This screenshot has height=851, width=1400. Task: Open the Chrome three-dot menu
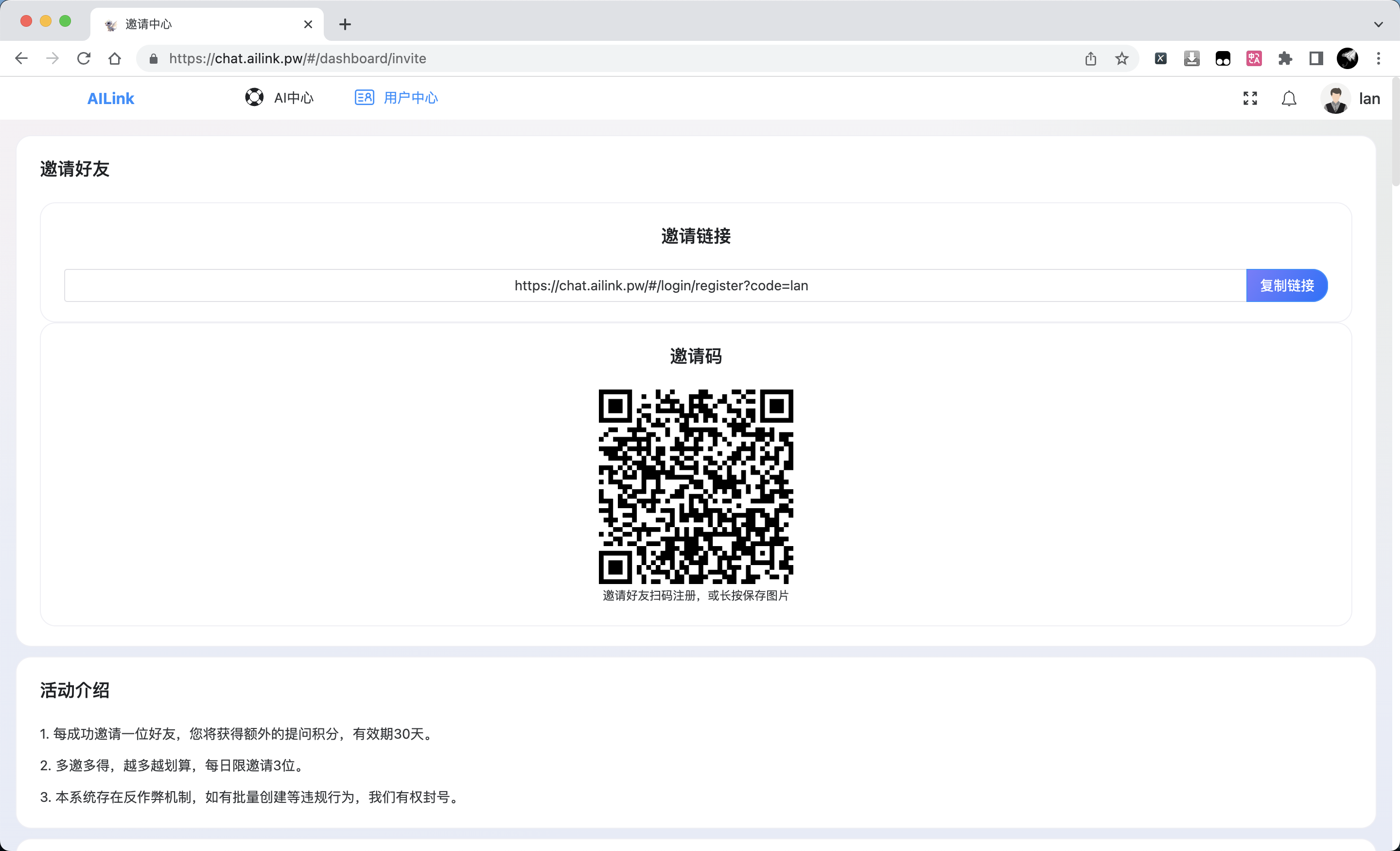[x=1379, y=58]
